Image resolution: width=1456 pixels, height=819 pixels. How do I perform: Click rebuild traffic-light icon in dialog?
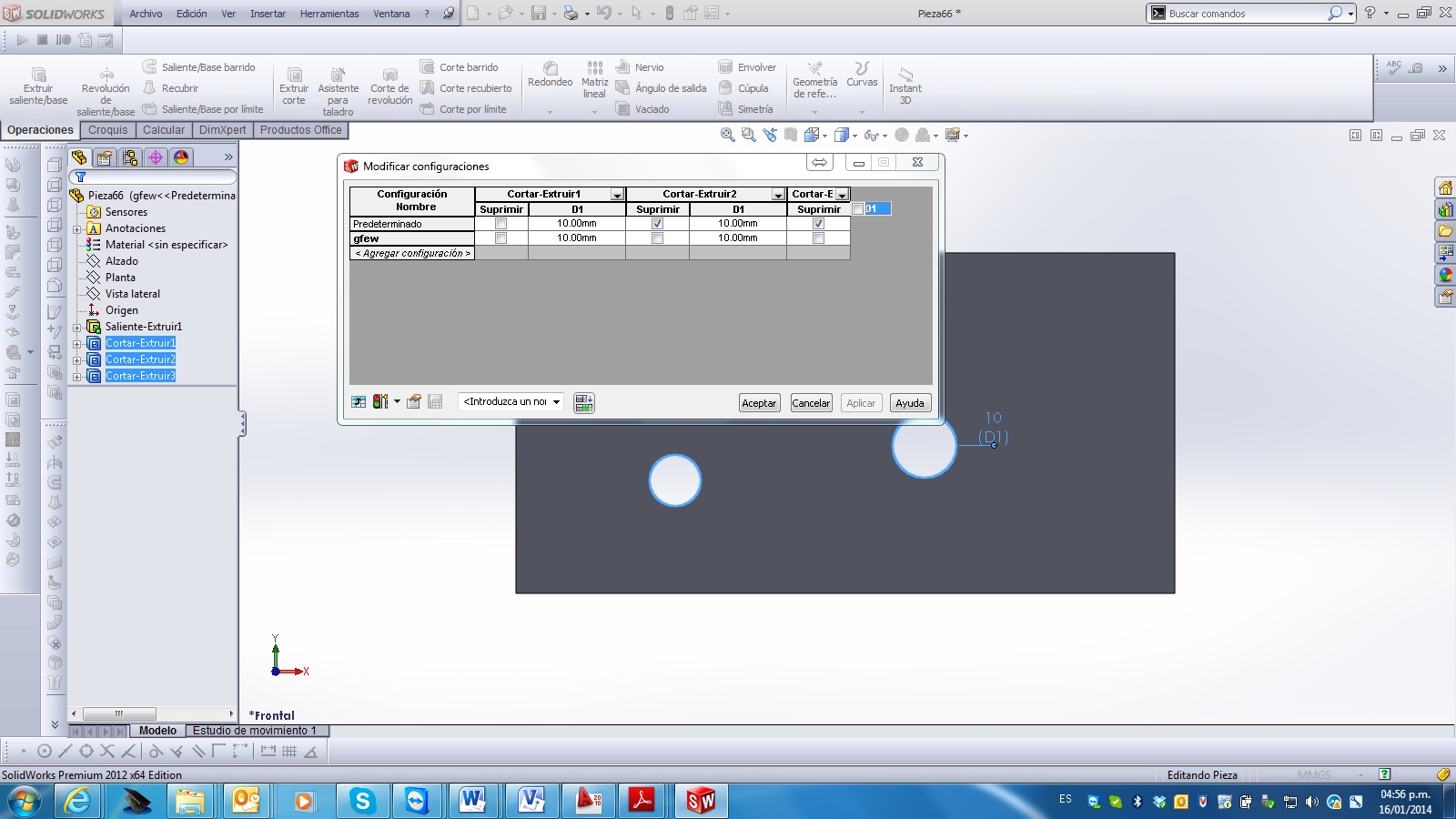pyautogui.click(x=379, y=401)
